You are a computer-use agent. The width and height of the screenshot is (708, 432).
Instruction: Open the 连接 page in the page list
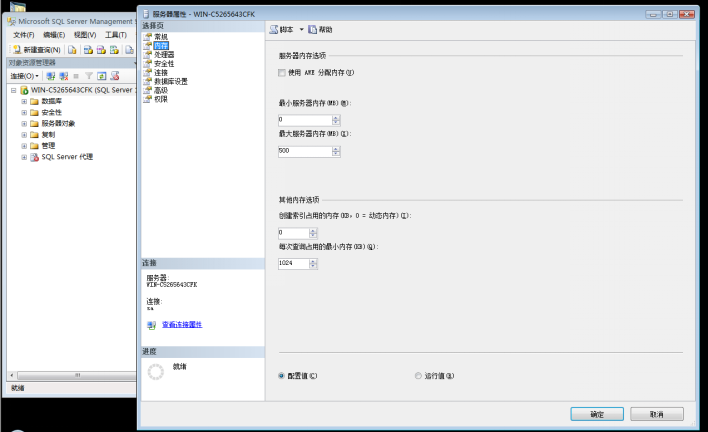tap(161, 72)
